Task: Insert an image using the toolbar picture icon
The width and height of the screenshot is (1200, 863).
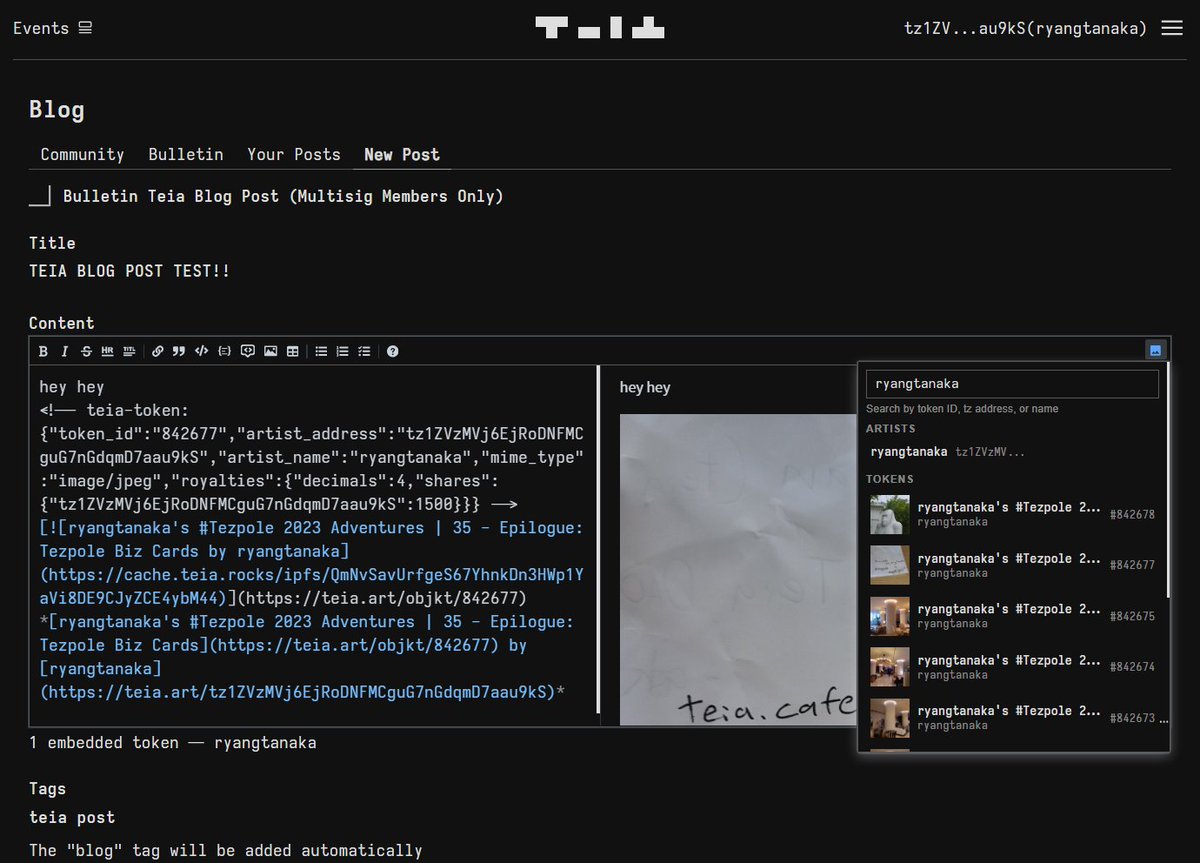Action: 270,351
